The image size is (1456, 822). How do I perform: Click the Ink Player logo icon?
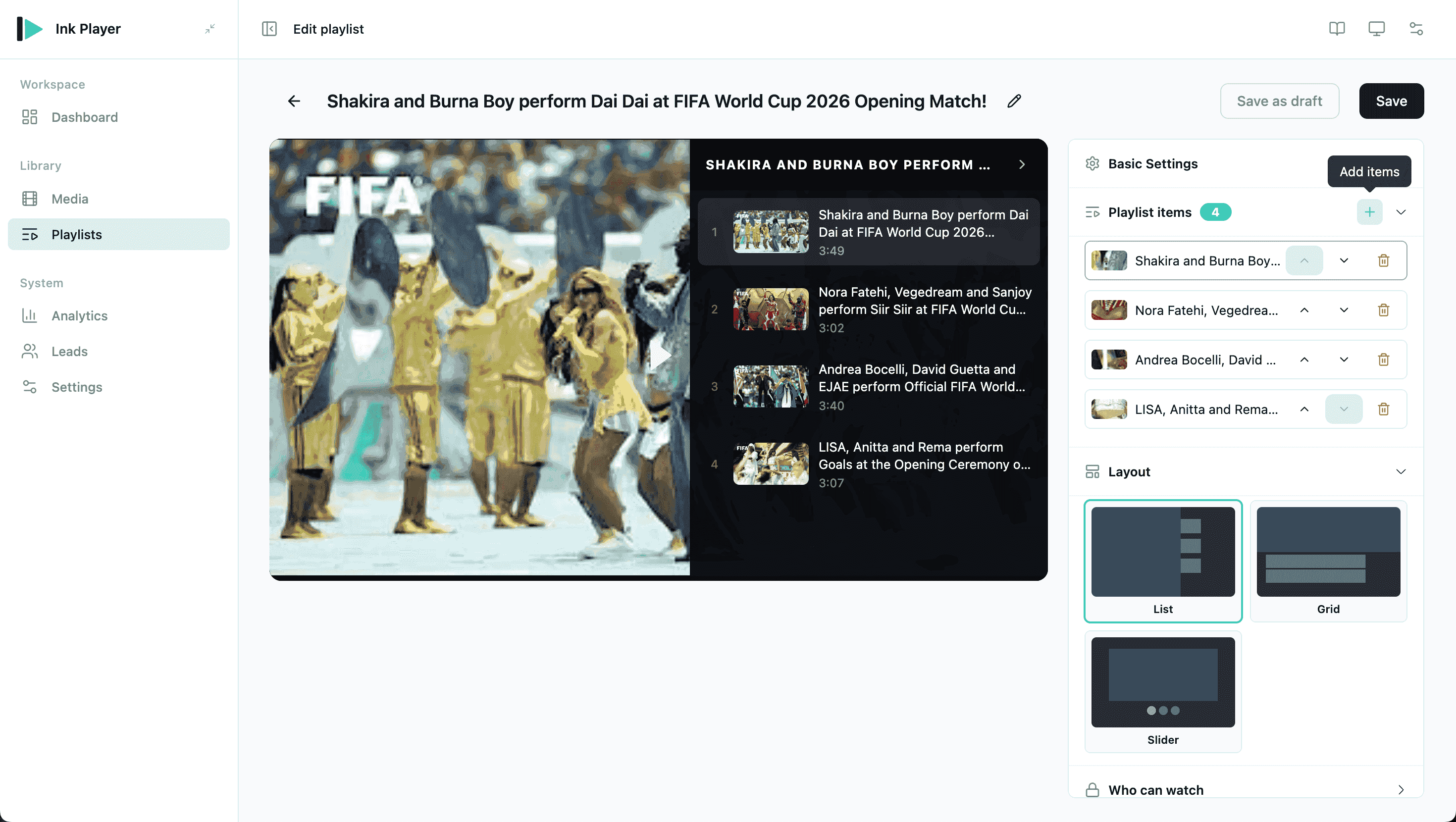pyautogui.click(x=29, y=28)
